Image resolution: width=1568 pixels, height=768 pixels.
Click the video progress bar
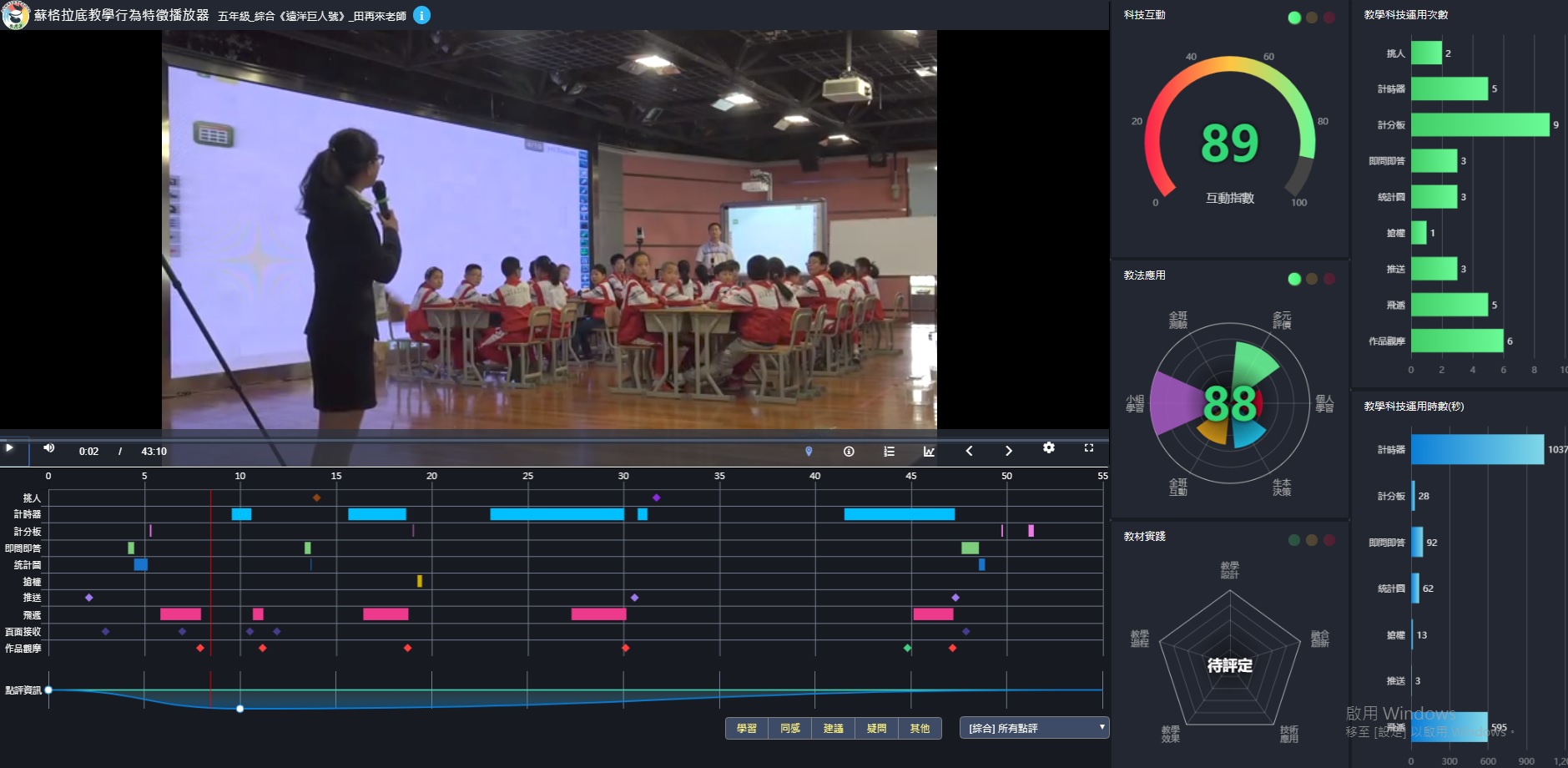pos(554,438)
